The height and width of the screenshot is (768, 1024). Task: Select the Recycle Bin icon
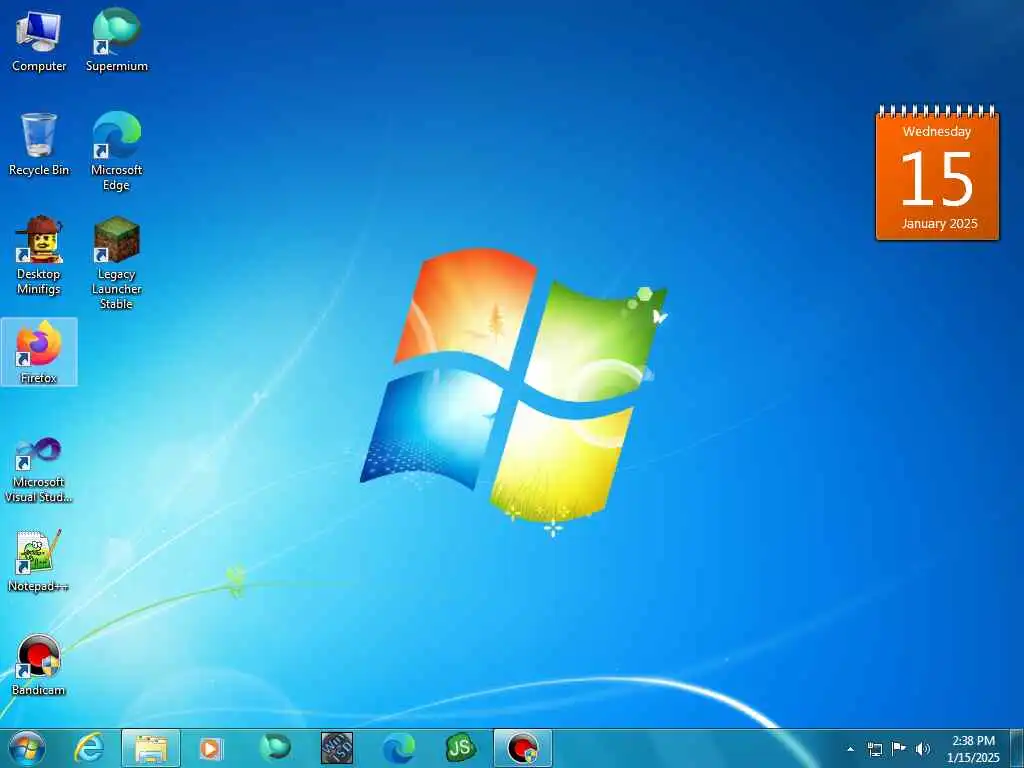pyautogui.click(x=39, y=144)
